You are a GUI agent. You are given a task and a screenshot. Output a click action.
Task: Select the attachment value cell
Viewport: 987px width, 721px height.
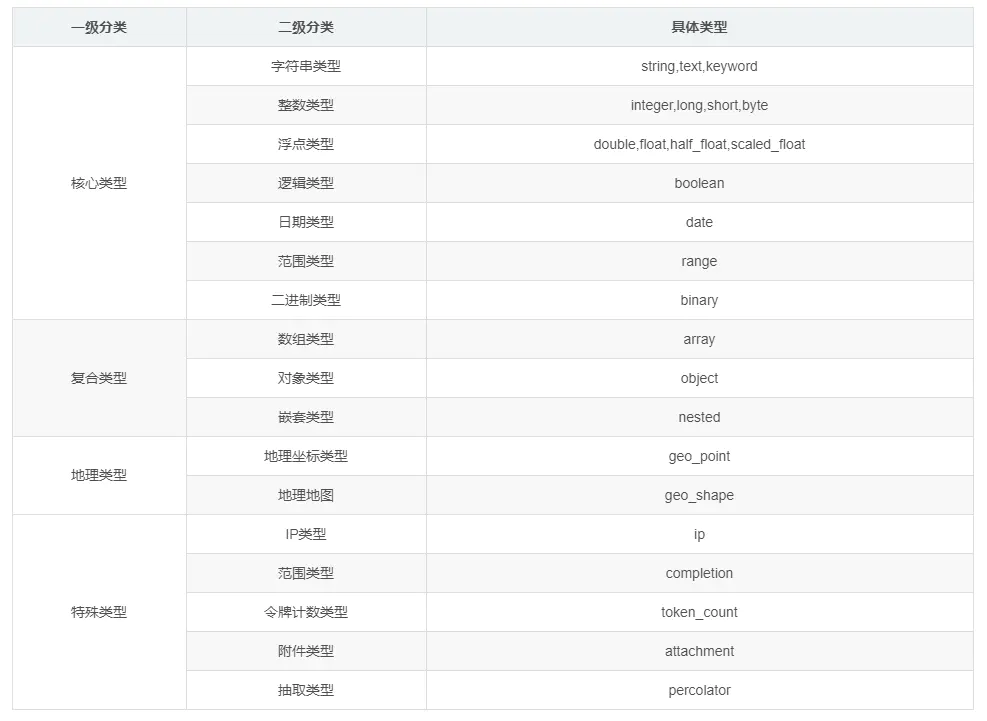[699, 651]
